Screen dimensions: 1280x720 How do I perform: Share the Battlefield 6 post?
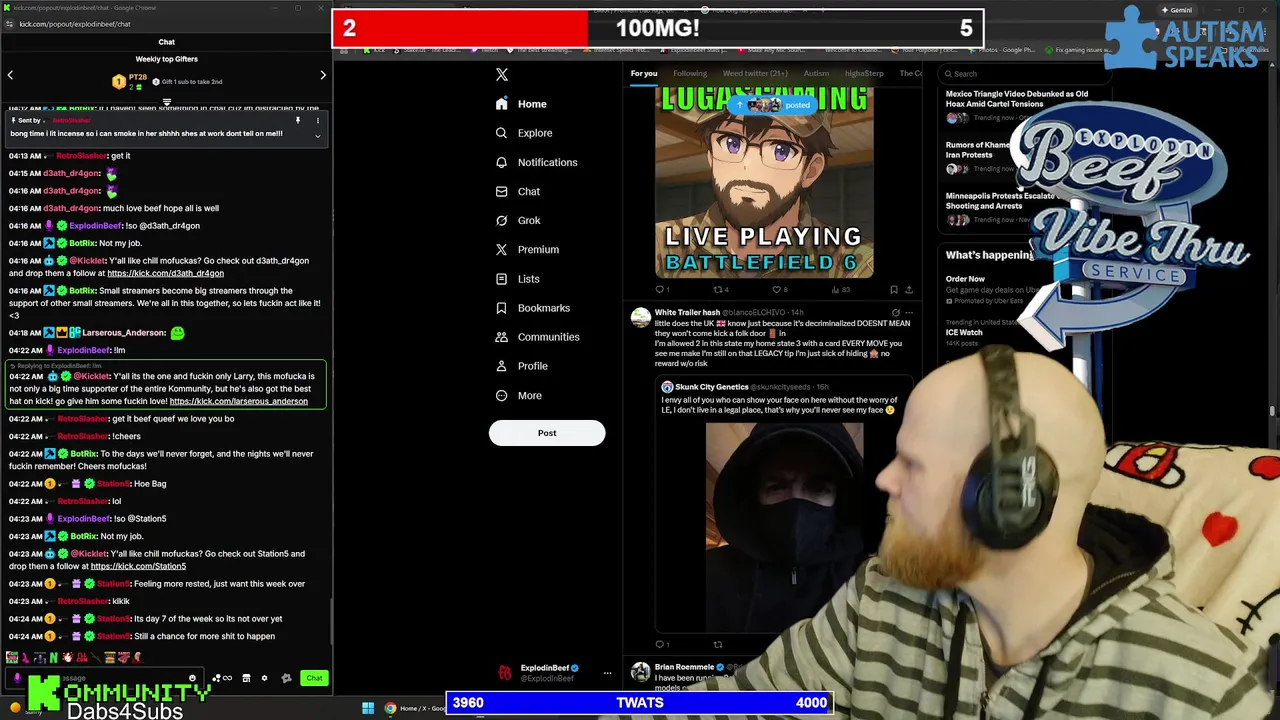(909, 290)
